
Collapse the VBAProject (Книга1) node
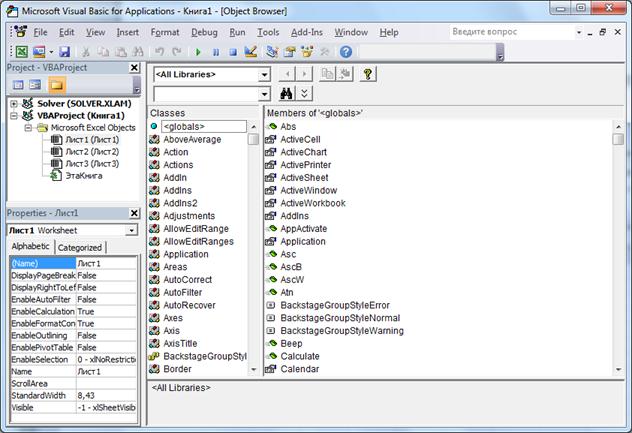(x=14, y=116)
